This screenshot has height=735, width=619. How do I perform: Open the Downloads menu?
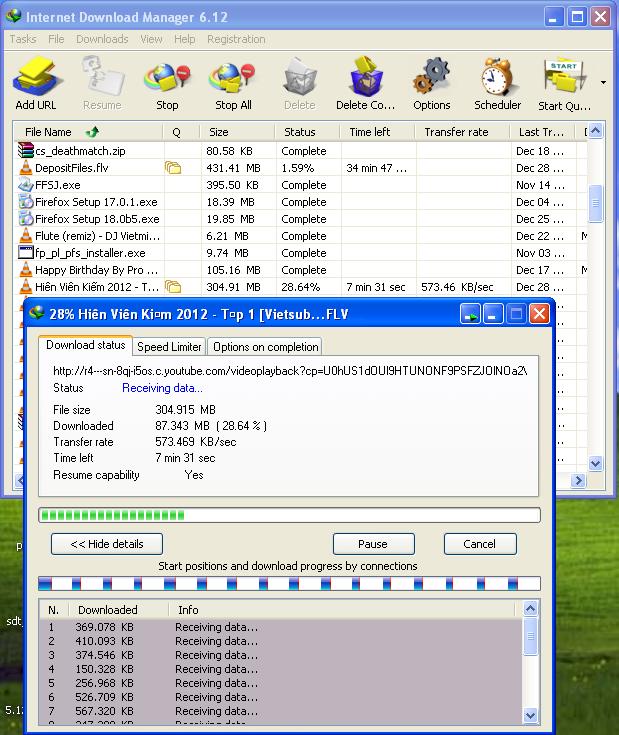pos(102,39)
